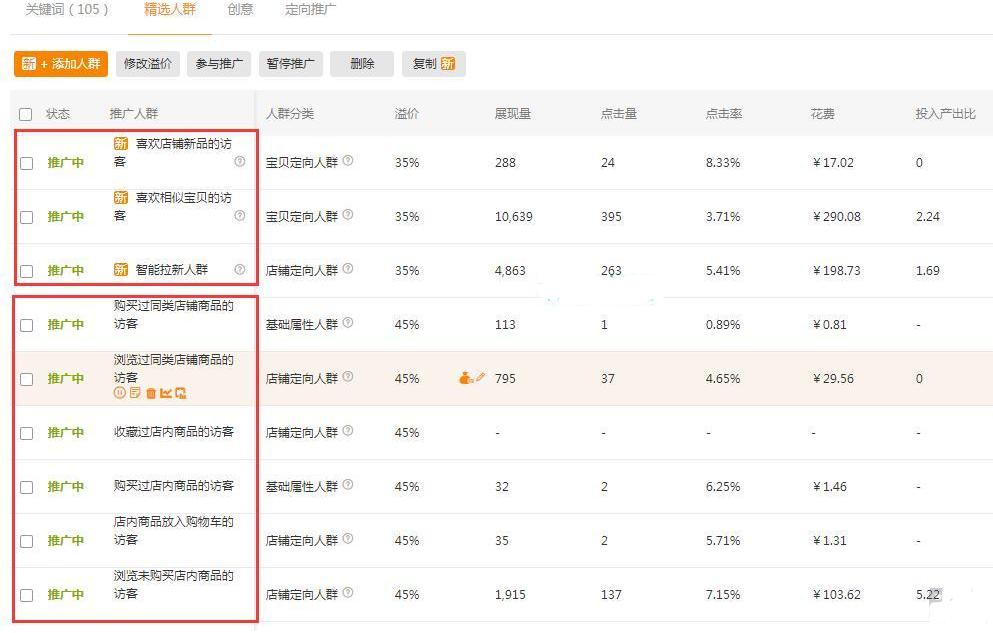This screenshot has height=633, width=993.
Task: Check the 喜欢相似宝贝的访客 row checkbox
Action: point(26,216)
